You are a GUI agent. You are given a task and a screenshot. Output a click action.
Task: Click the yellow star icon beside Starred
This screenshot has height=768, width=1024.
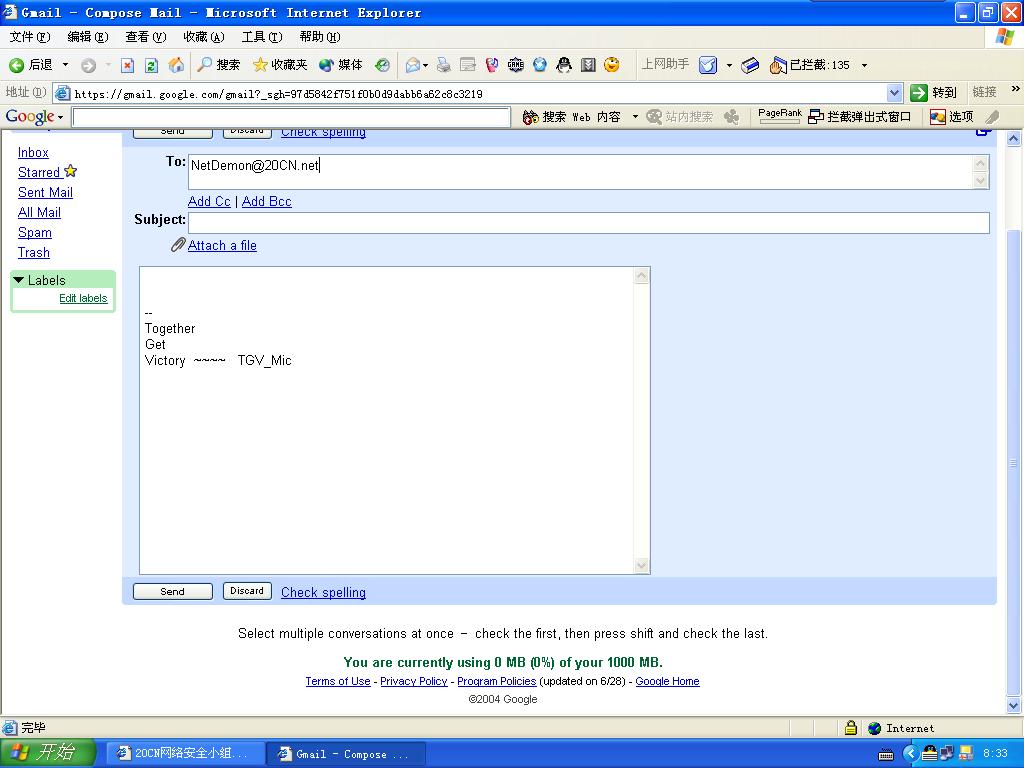point(71,171)
